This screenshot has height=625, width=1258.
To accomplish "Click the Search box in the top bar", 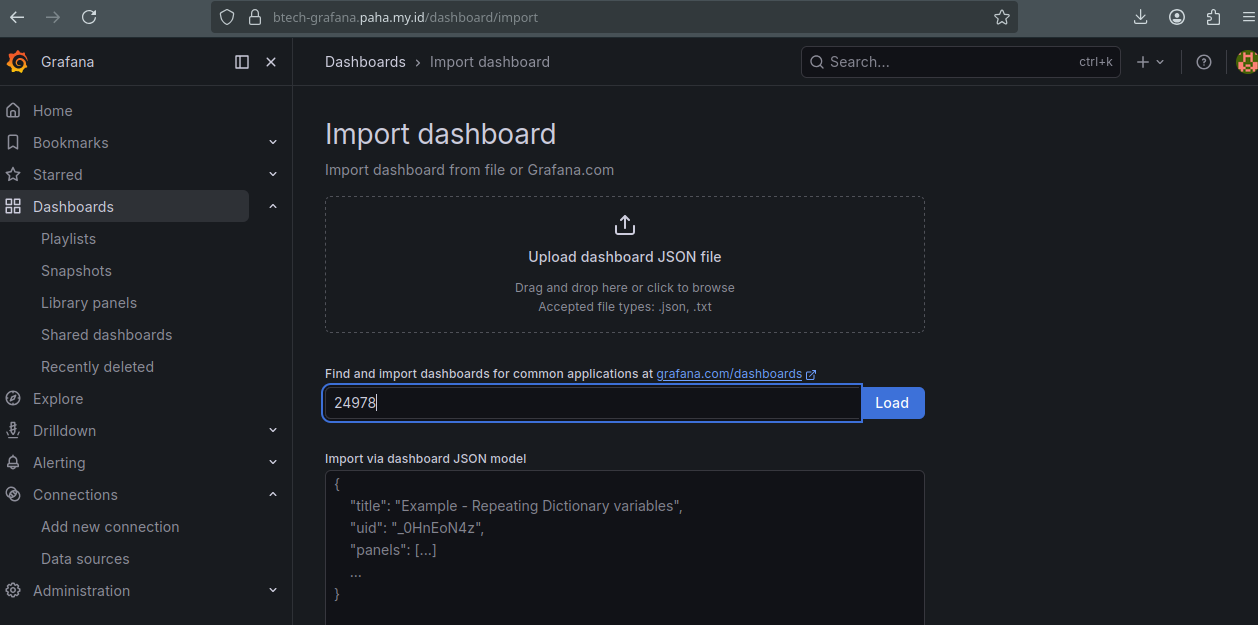I will point(961,62).
